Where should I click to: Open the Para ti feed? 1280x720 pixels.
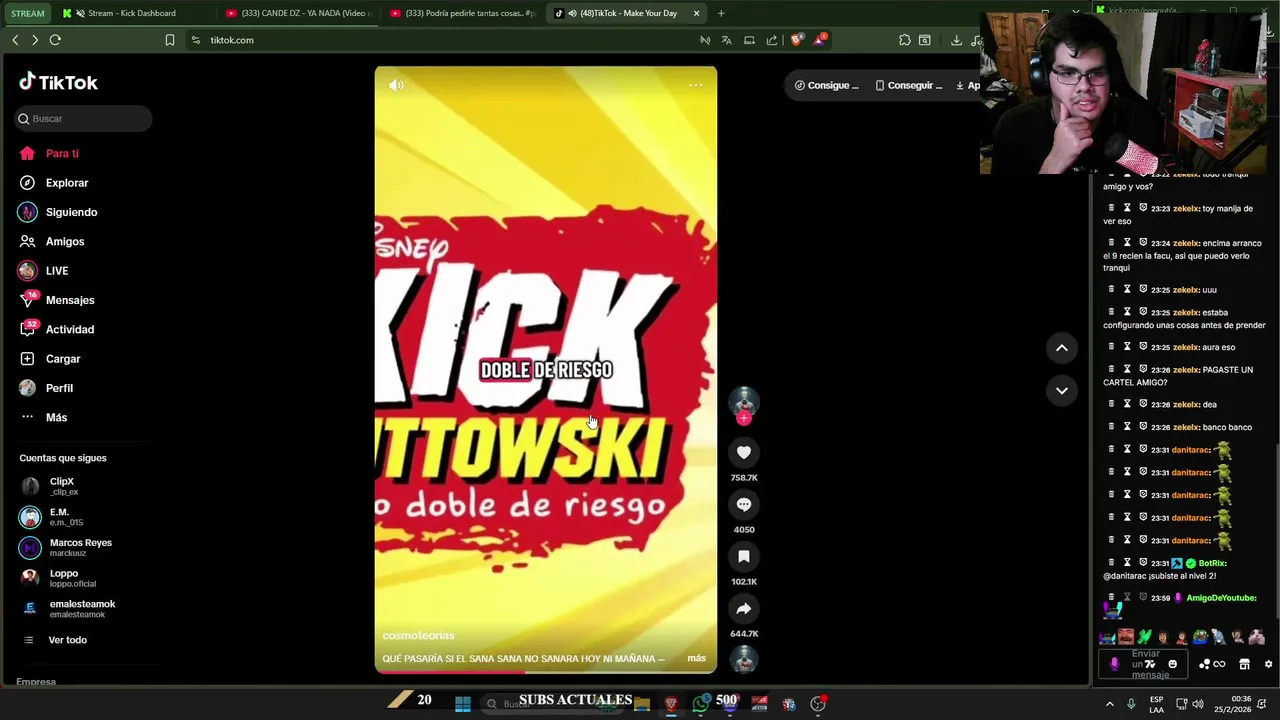coord(62,153)
